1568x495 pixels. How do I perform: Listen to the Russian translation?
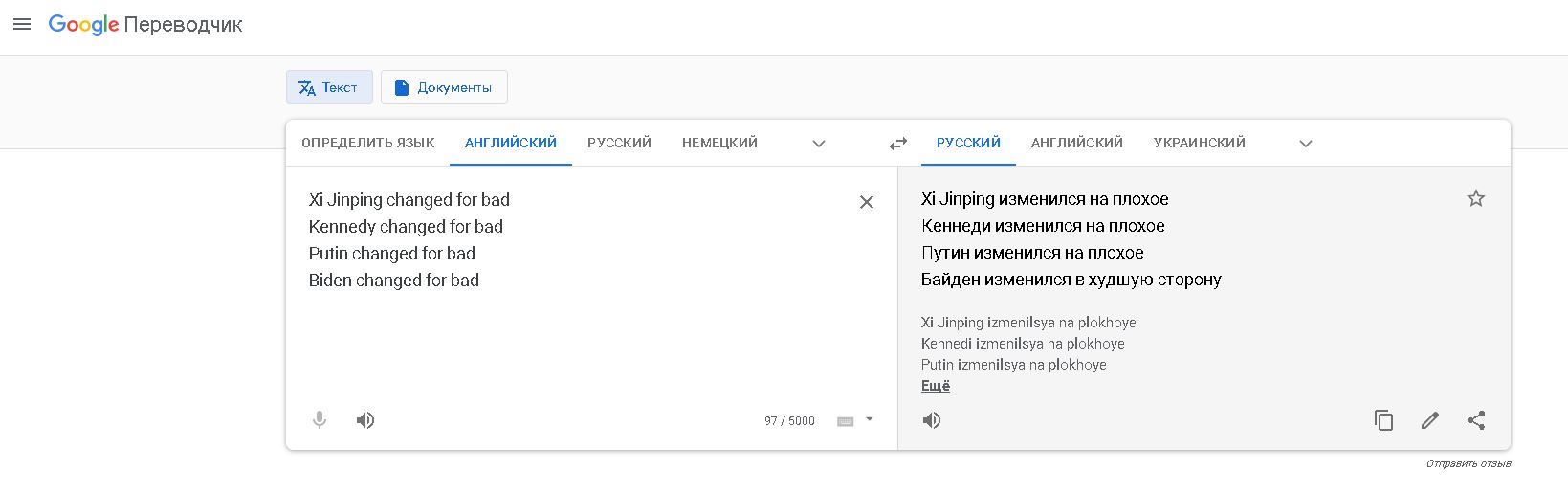tap(932, 420)
